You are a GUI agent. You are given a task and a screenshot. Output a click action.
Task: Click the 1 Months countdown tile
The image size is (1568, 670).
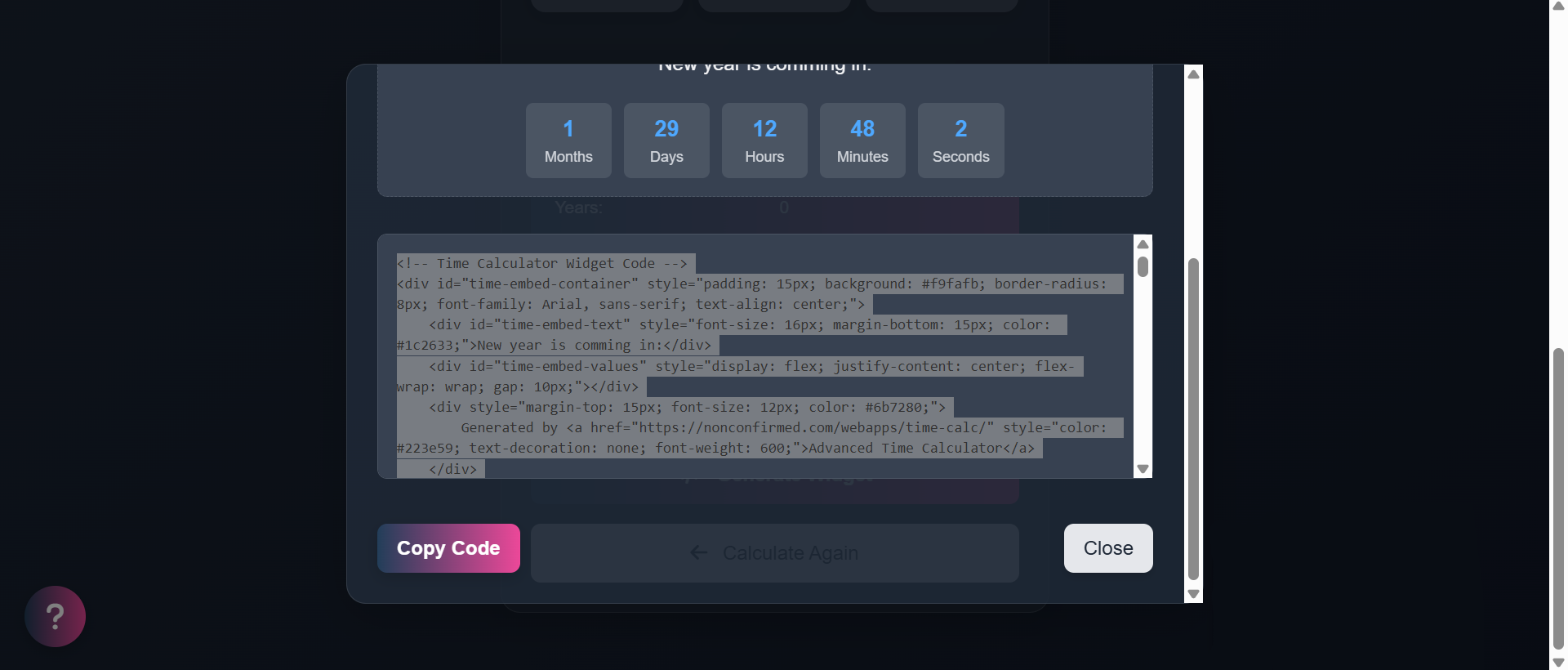pyautogui.click(x=568, y=141)
